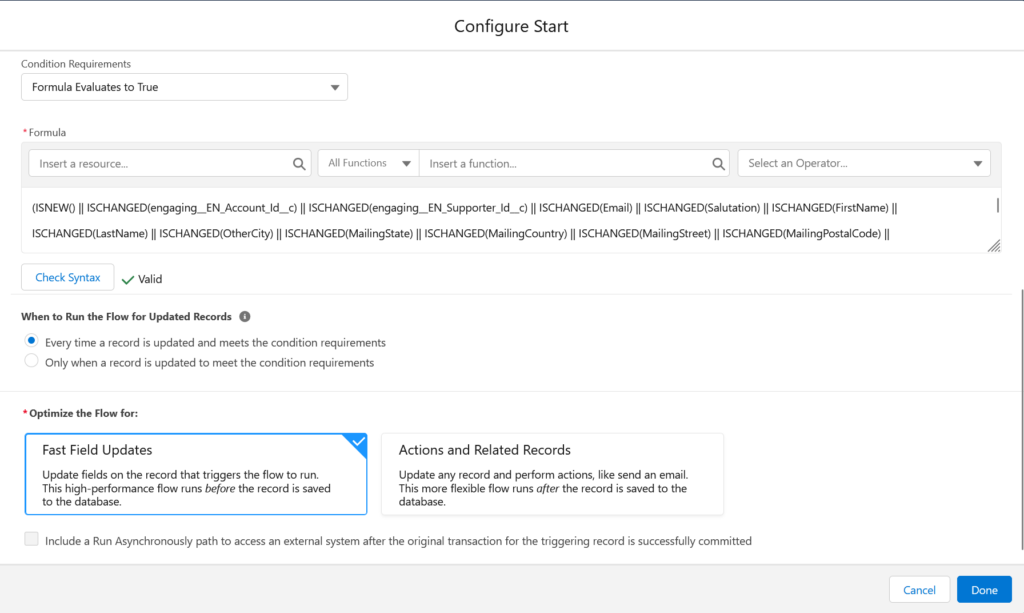The width and height of the screenshot is (1024, 613).
Task: Choose the Actions and Related Records tile
Action: [552, 474]
